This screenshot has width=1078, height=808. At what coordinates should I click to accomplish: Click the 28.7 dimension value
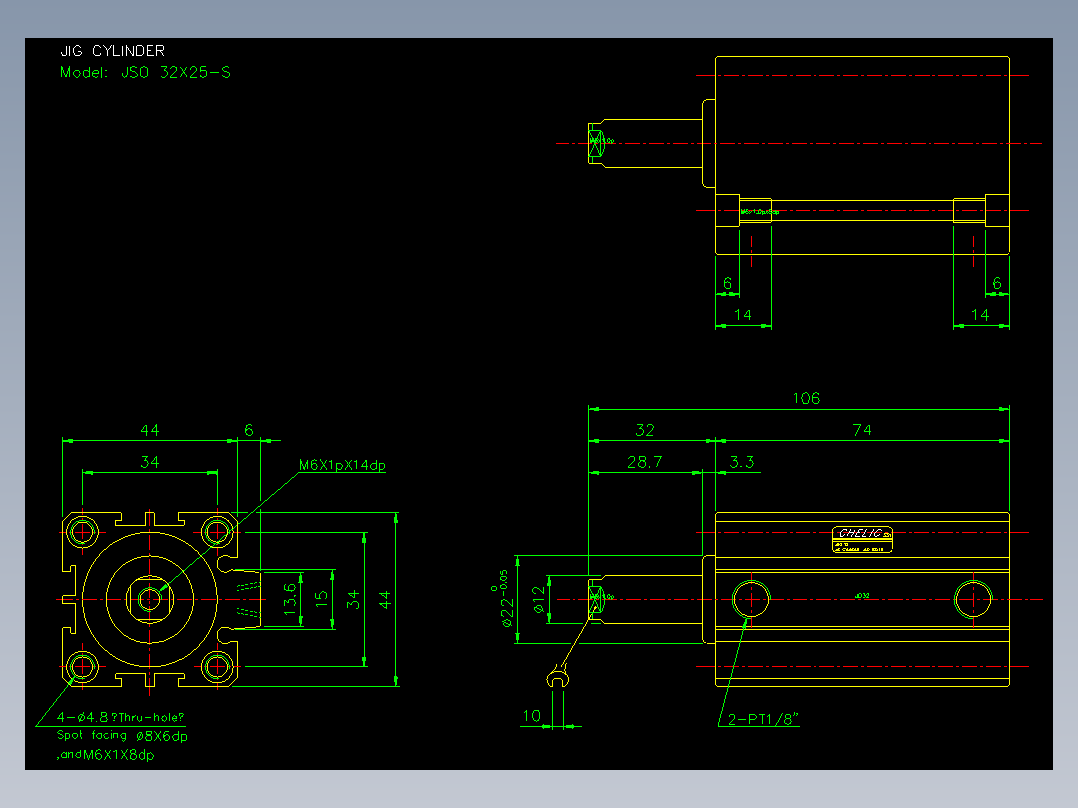tap(645, 462)
